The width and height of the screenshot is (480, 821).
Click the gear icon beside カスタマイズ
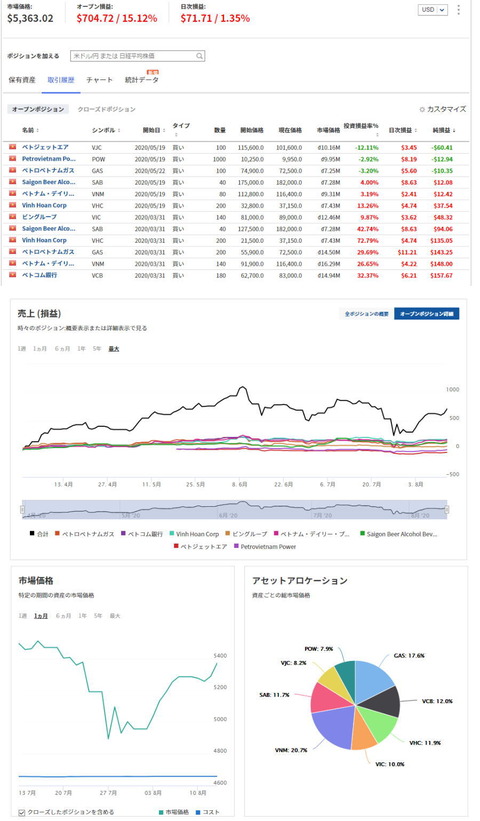tap(422, 109)
